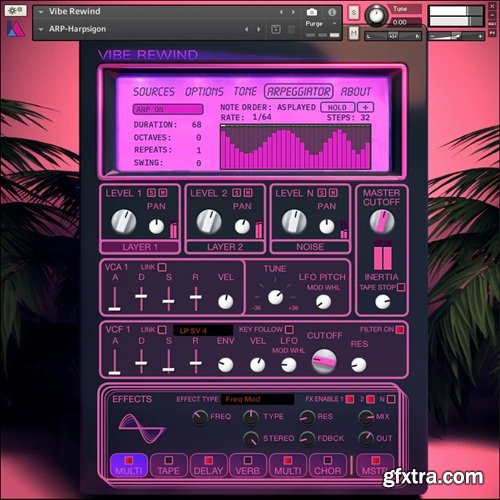The height and width of the screenshot is (500, 500).
Task: Click the TUNE knob in pitch section
Action: click(276, 297)
